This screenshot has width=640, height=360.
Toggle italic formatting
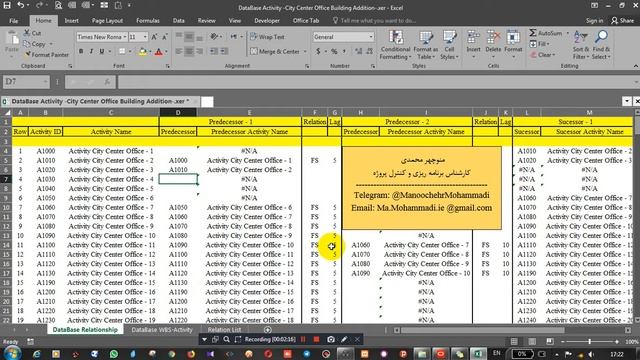tap(91, 51)
